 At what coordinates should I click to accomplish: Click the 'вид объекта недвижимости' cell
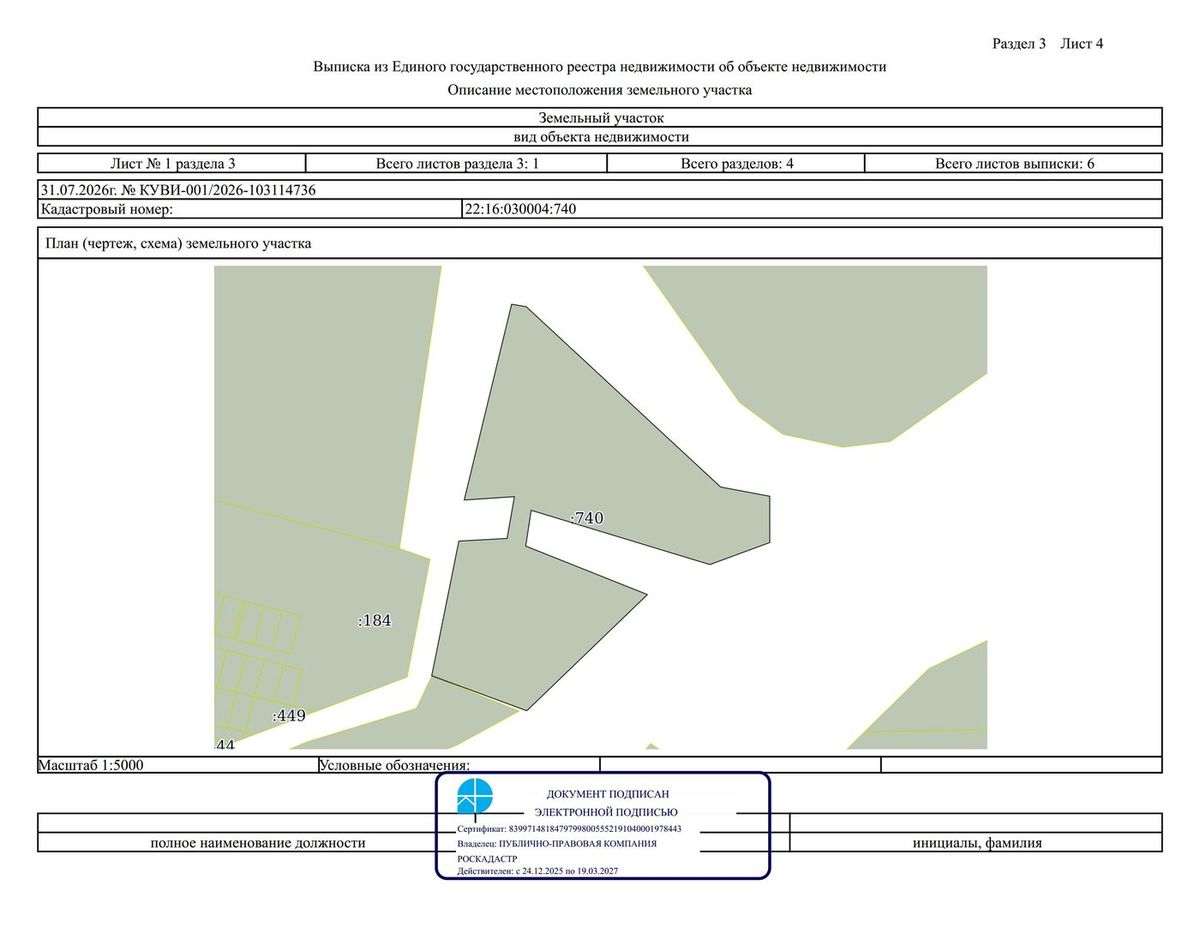(600, 137)
